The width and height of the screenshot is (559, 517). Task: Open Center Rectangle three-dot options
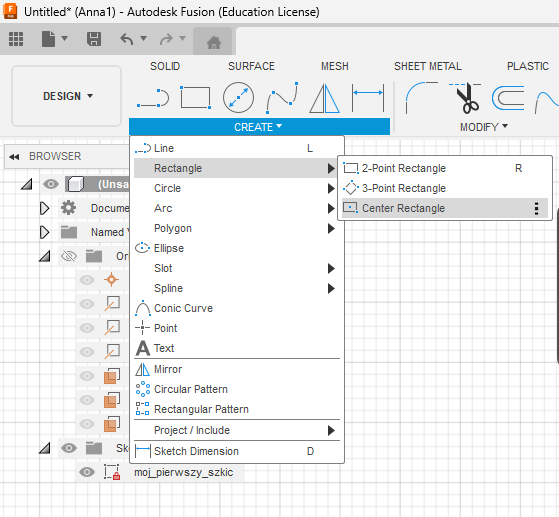pyautogui.click(x=536, y=208)
